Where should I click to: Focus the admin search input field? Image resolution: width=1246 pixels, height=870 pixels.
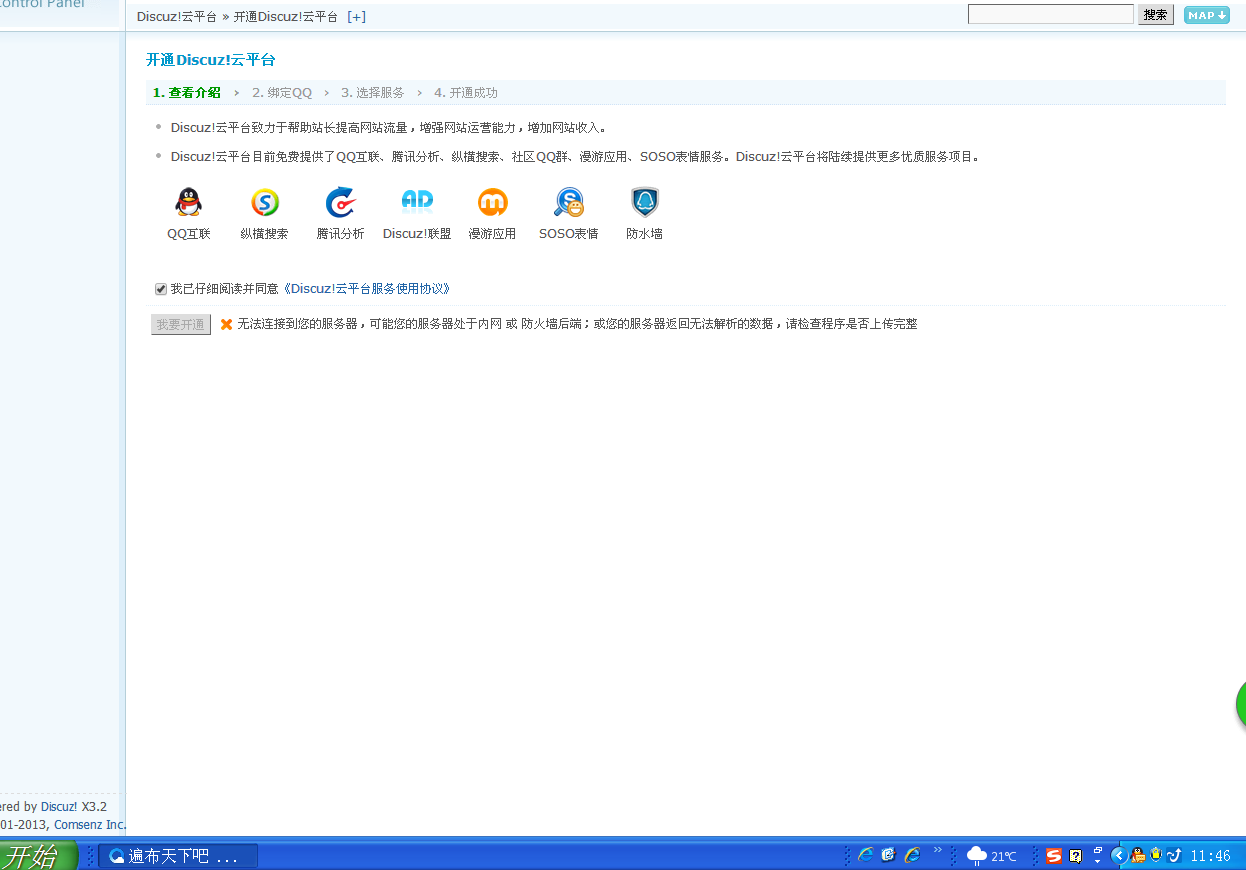pos(1050,14)
